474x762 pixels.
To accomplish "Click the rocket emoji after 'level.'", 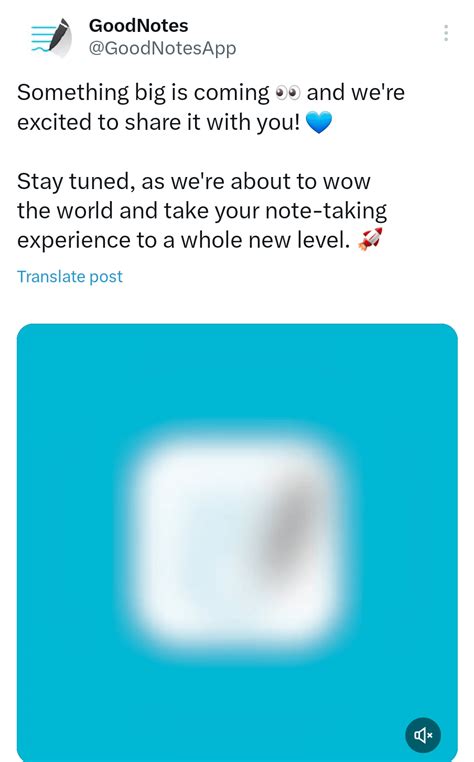I will coord(370,240).
